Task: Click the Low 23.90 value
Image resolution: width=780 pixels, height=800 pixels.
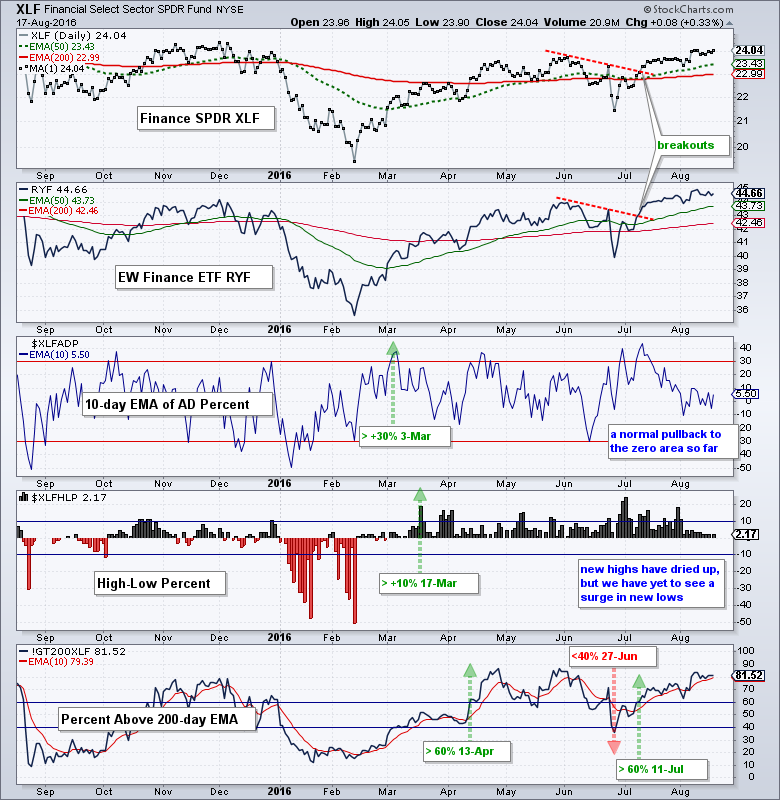Action: coord(443,22)
